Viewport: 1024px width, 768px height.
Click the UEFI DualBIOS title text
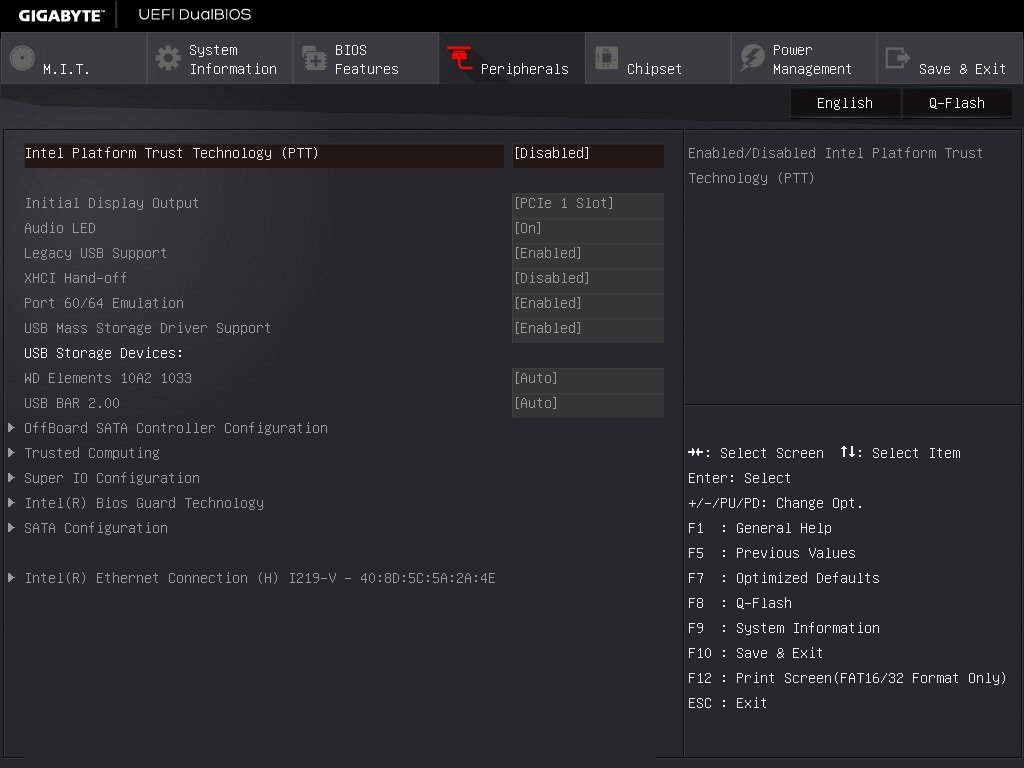tap(195, 14)
